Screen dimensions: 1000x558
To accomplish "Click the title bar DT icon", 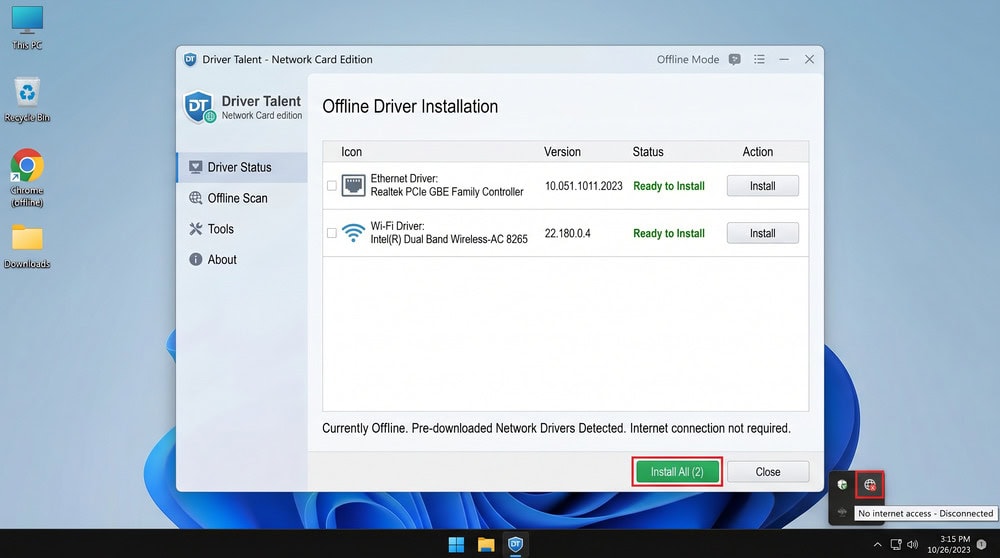I will coord(190,59).
